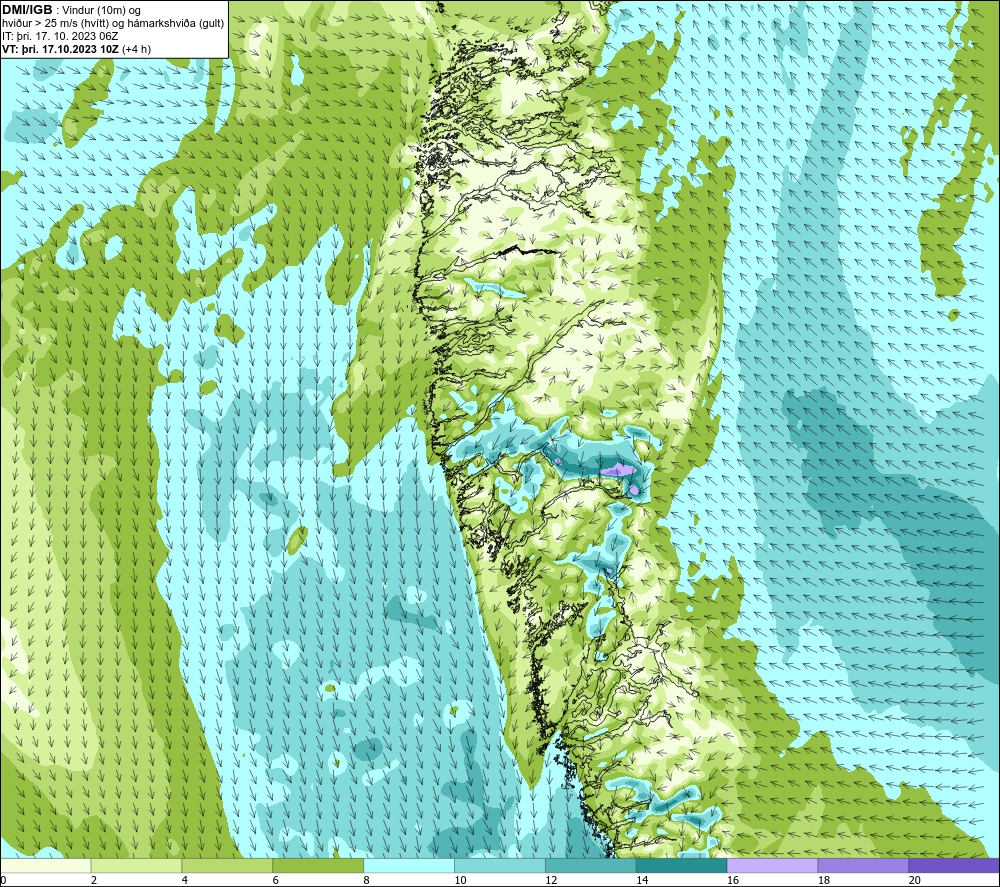Click the legend value label 4
Image resolution: width=1000 pixels, height=887 pixels.
(185, 880)
